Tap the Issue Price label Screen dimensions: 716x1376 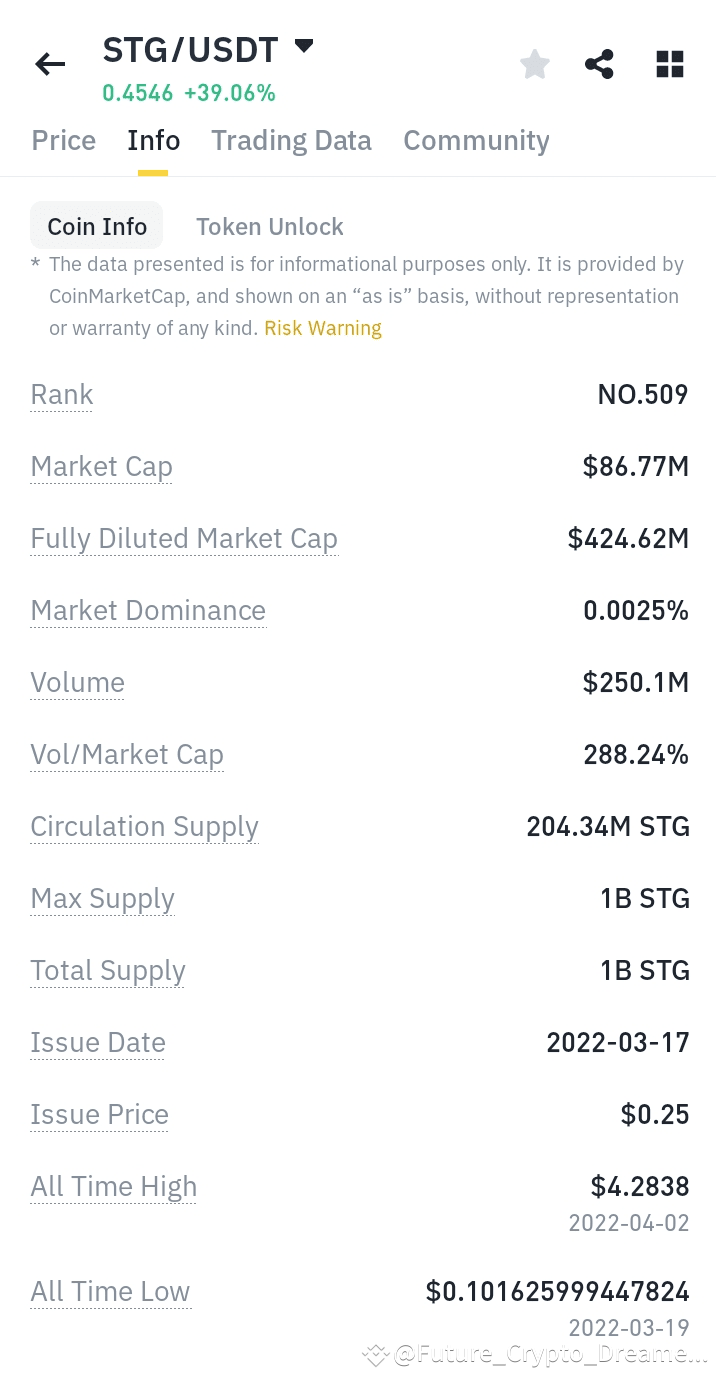pos(99,1115)
